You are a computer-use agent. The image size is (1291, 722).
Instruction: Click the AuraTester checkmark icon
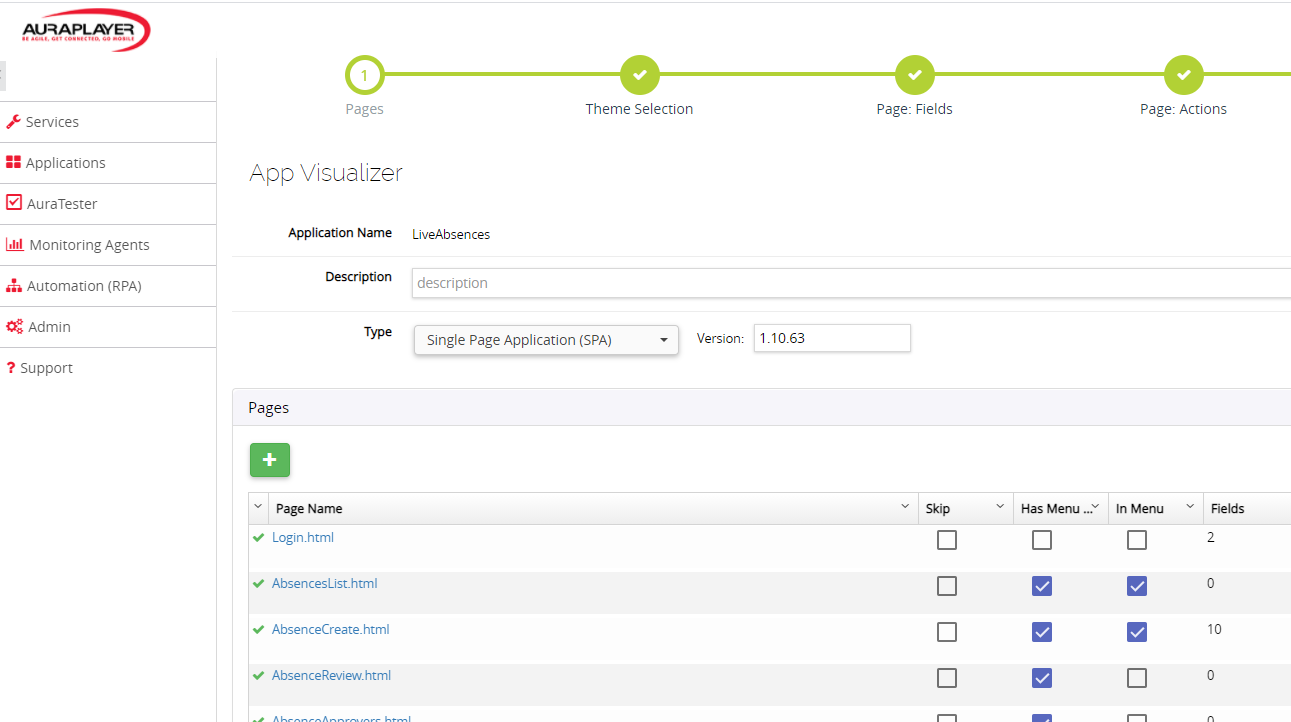coord(14,203)
